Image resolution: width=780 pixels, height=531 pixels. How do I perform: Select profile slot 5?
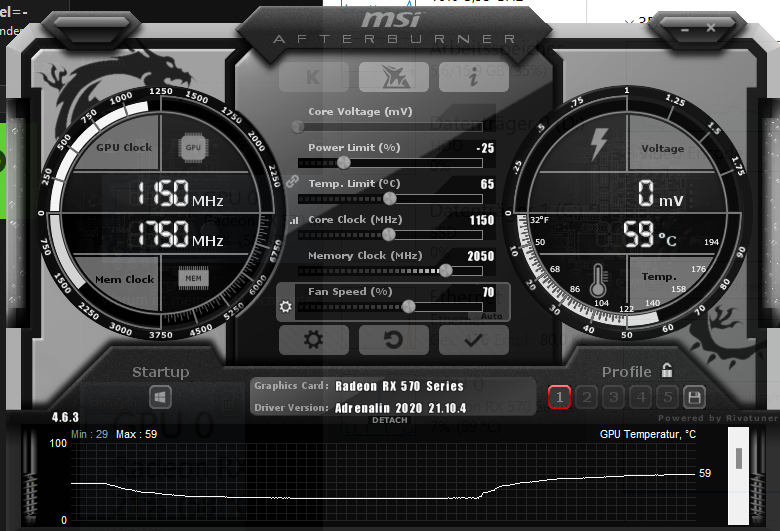(x=668, y=397)
